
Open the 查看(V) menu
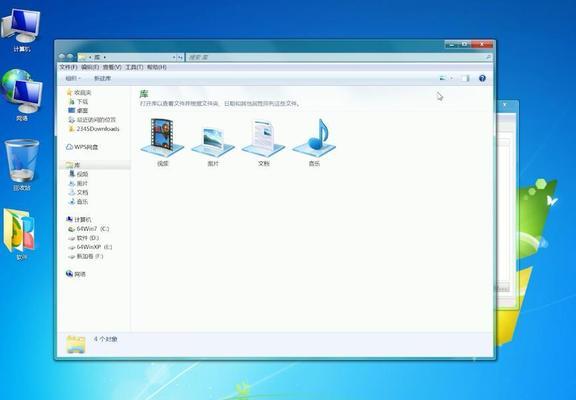pos(112,68)
